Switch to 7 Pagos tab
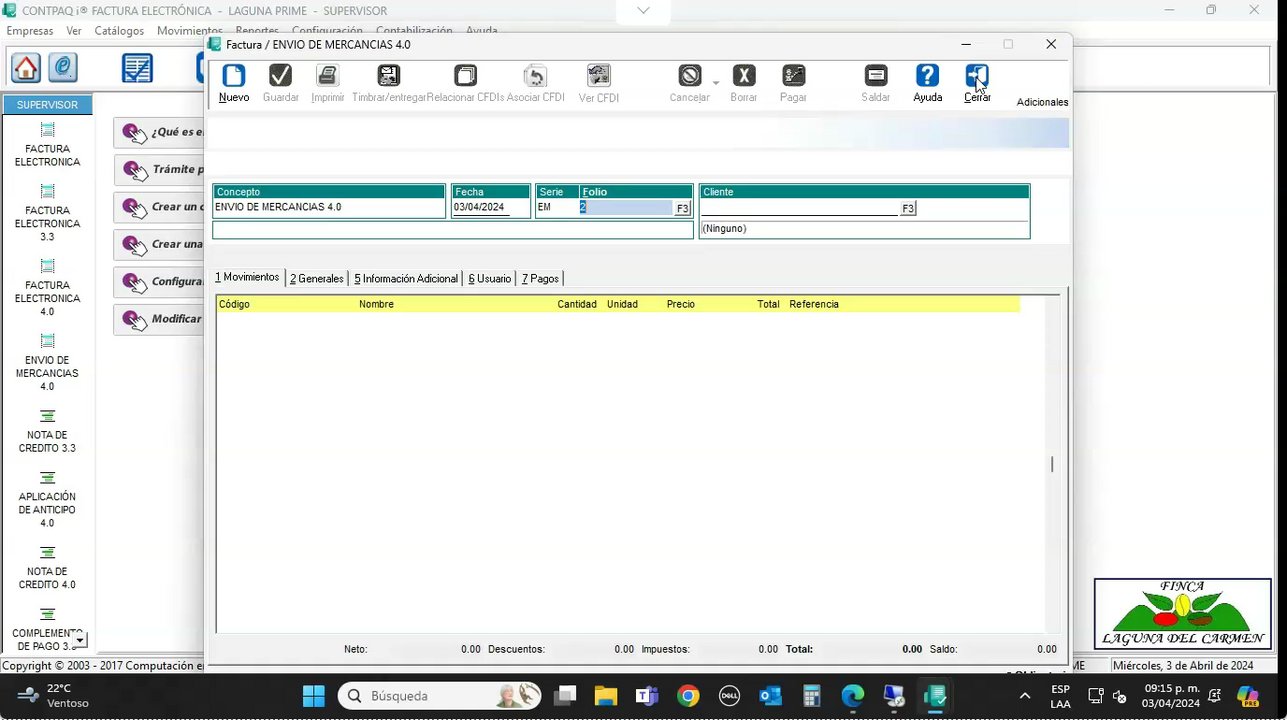The width and height of the screenshot is (1287, 720). 540,279
